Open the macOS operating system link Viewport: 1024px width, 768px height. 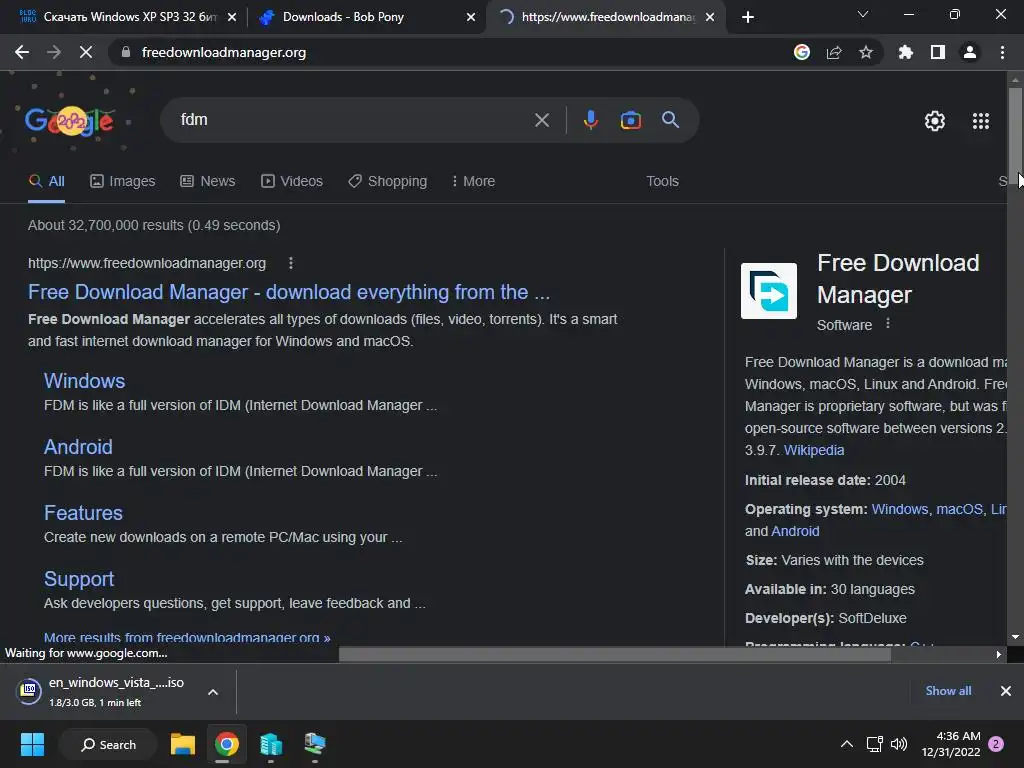959,509
